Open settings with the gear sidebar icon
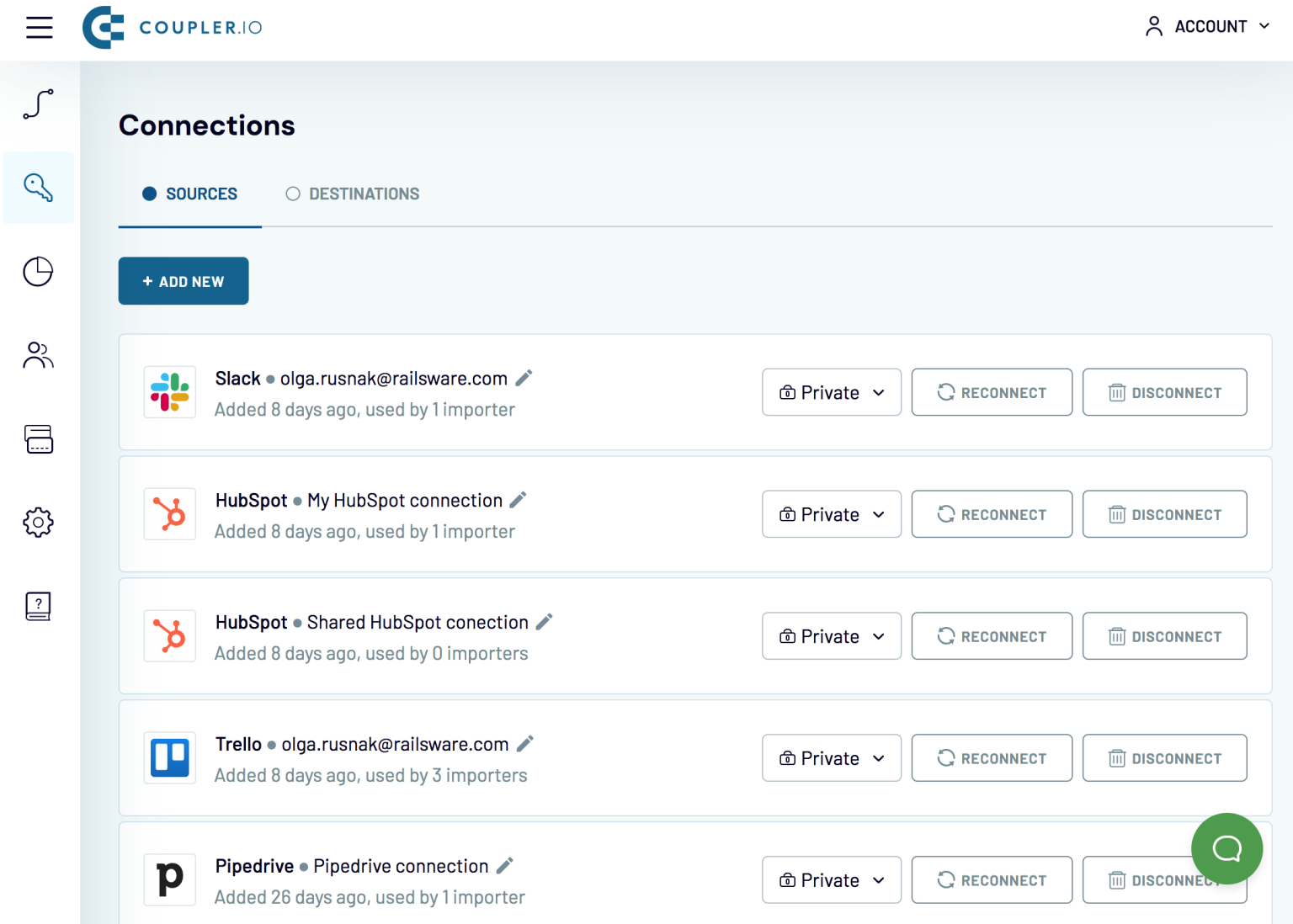The width and height of the screenshot is (1293, 924). point(38,522)
